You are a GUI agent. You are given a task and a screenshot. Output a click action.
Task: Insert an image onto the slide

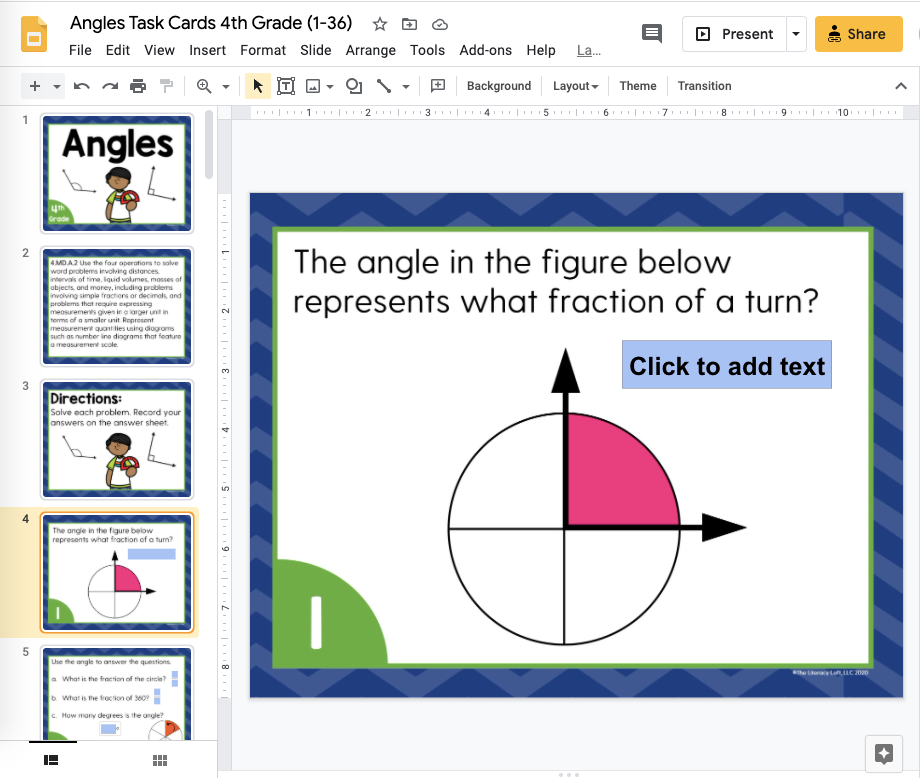coord(313,86)
